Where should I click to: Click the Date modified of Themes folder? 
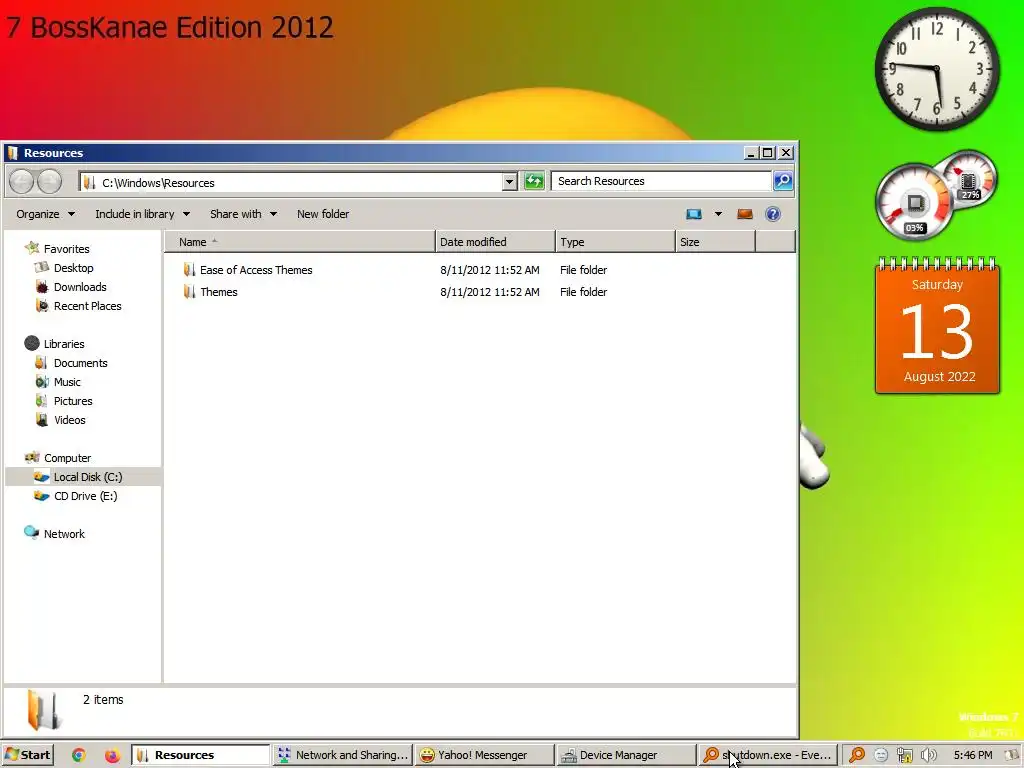pyautogui.click(x=490, y=292)
